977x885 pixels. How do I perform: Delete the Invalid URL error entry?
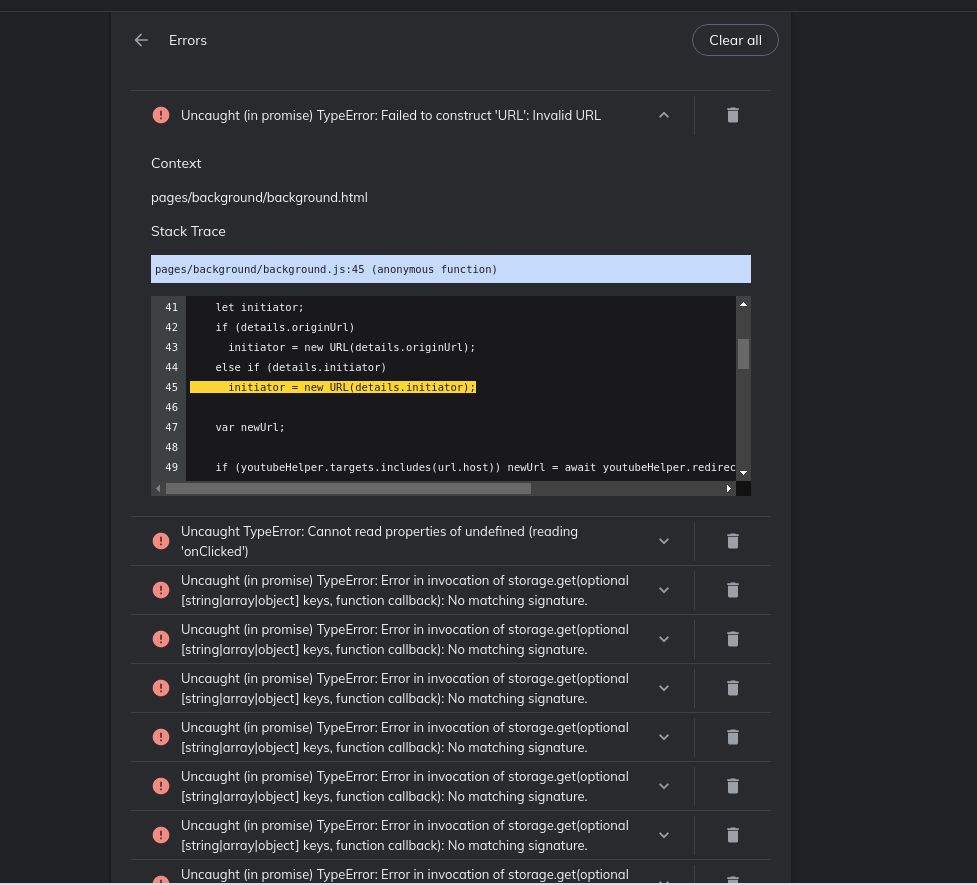coord(733,115)
